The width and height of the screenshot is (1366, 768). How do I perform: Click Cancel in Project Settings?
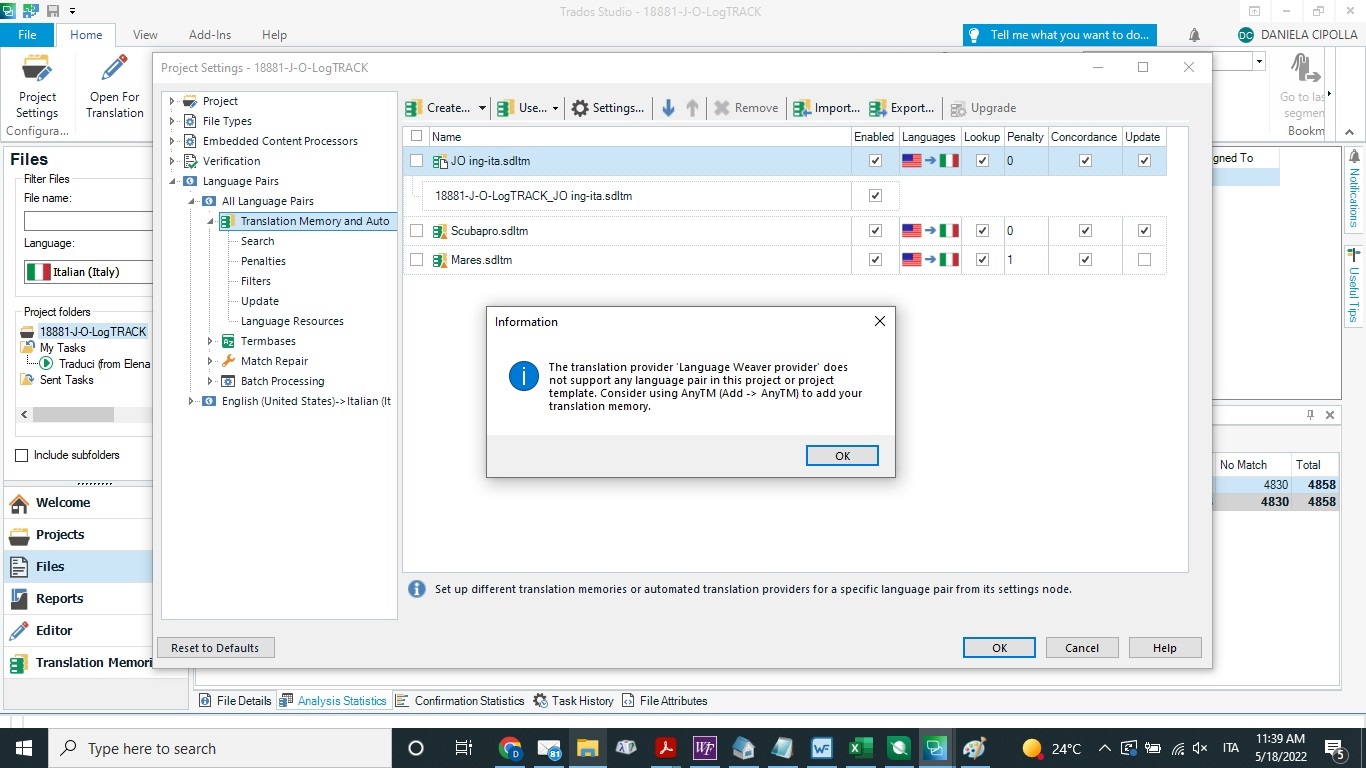pos(1082,648)
